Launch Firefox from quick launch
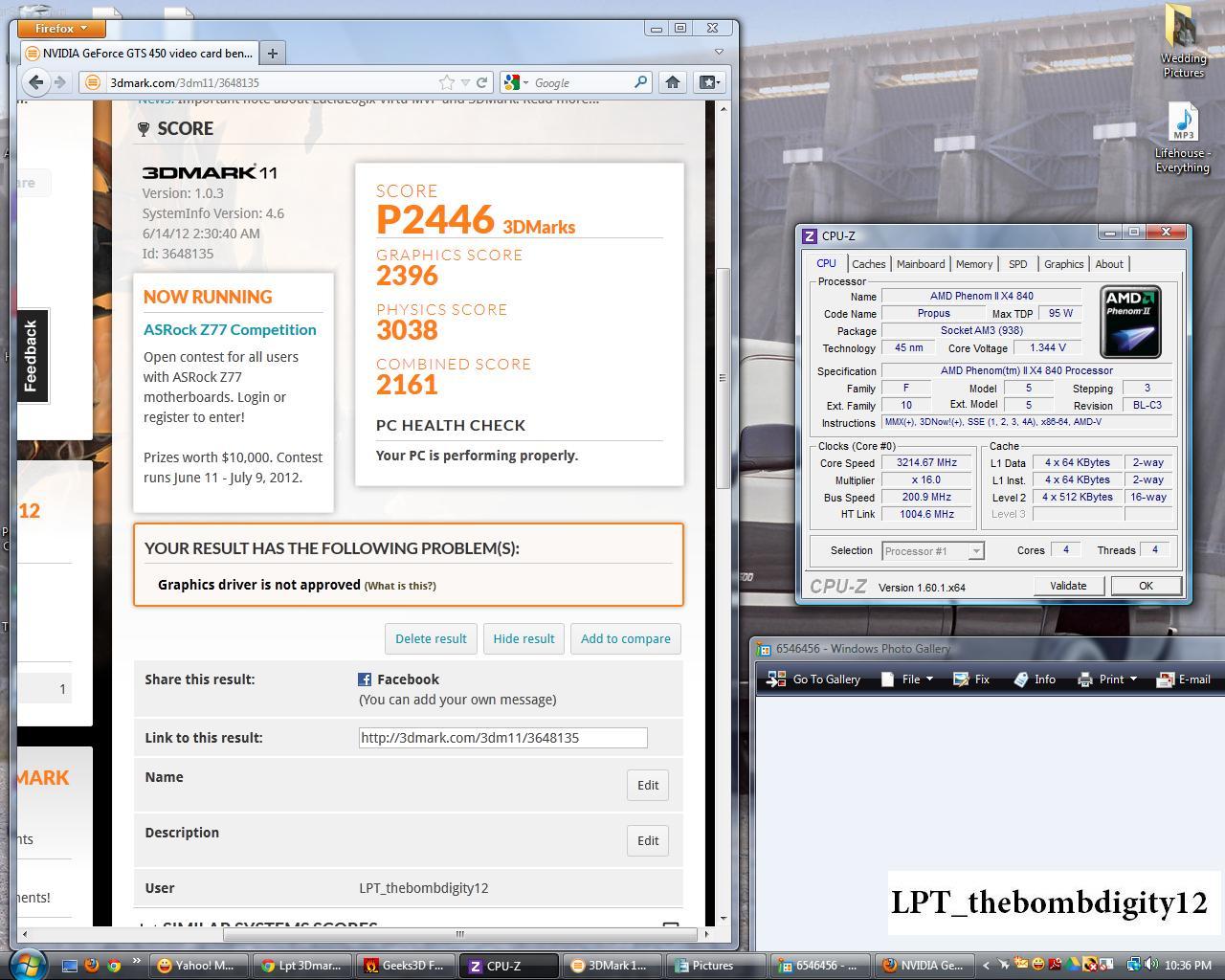 [x=92, y=966]
